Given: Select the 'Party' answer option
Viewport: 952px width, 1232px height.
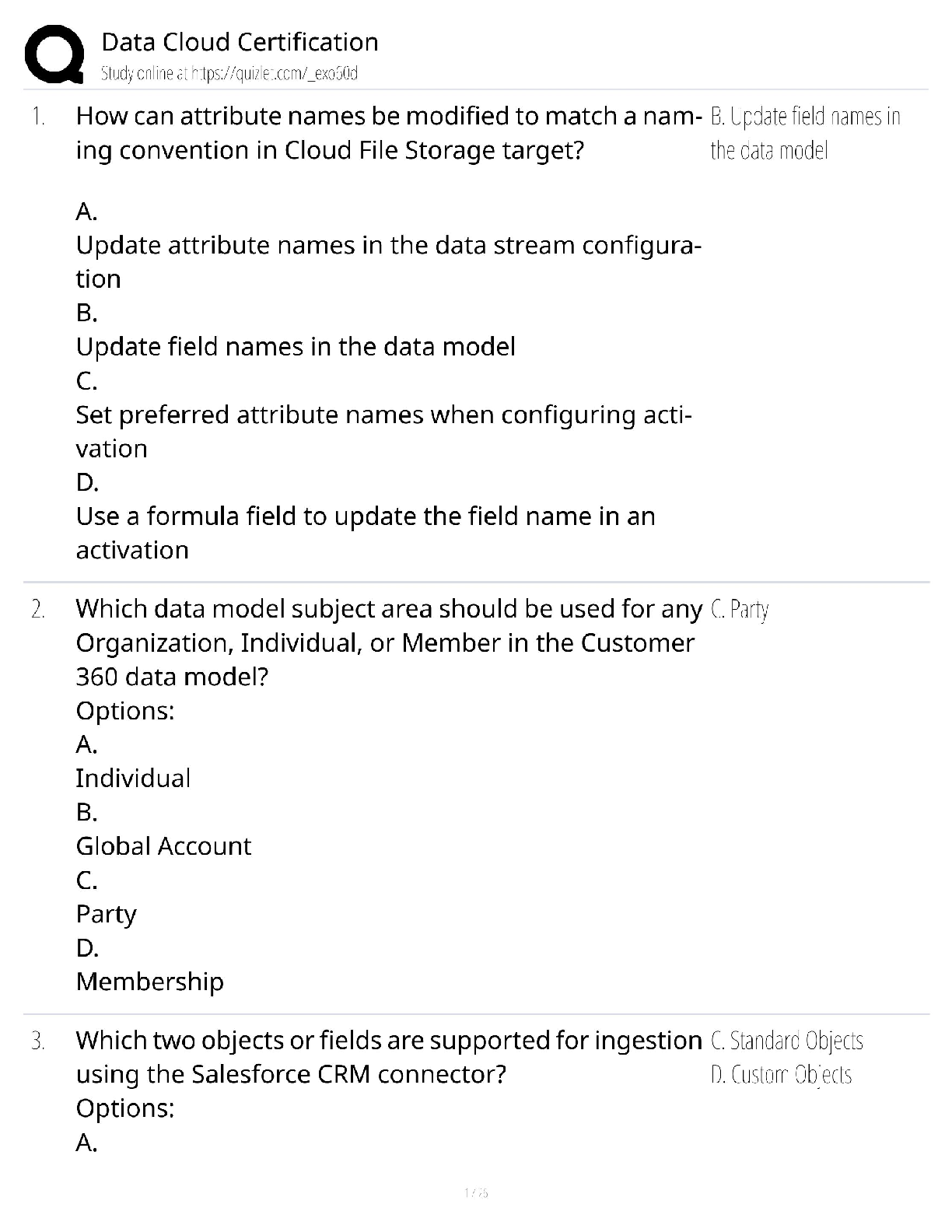Looking at the screenshot, I should (106, 914).
